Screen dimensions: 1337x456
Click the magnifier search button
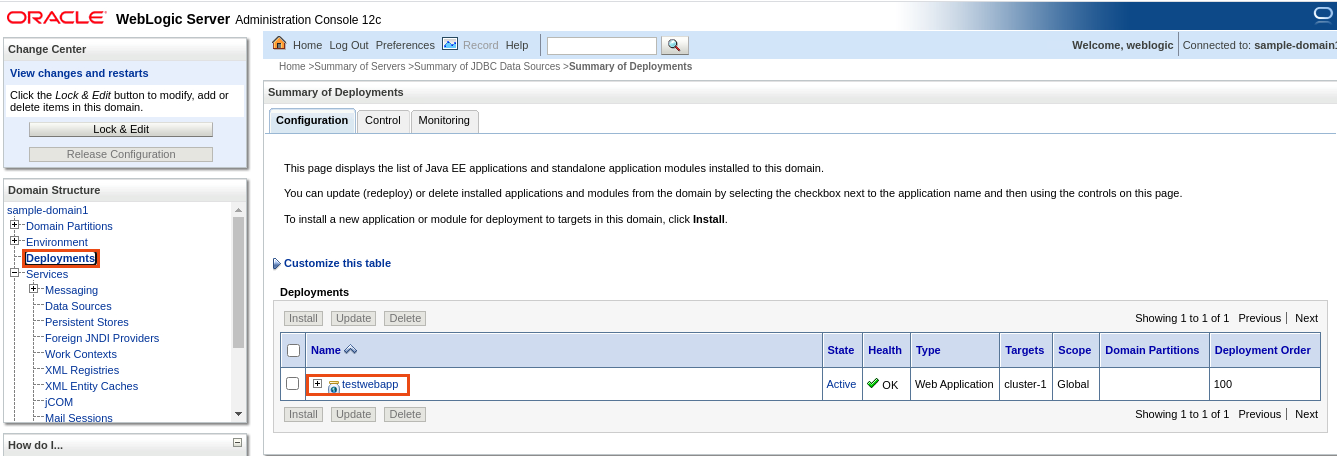pyautogui.click(x=675, y=45)
